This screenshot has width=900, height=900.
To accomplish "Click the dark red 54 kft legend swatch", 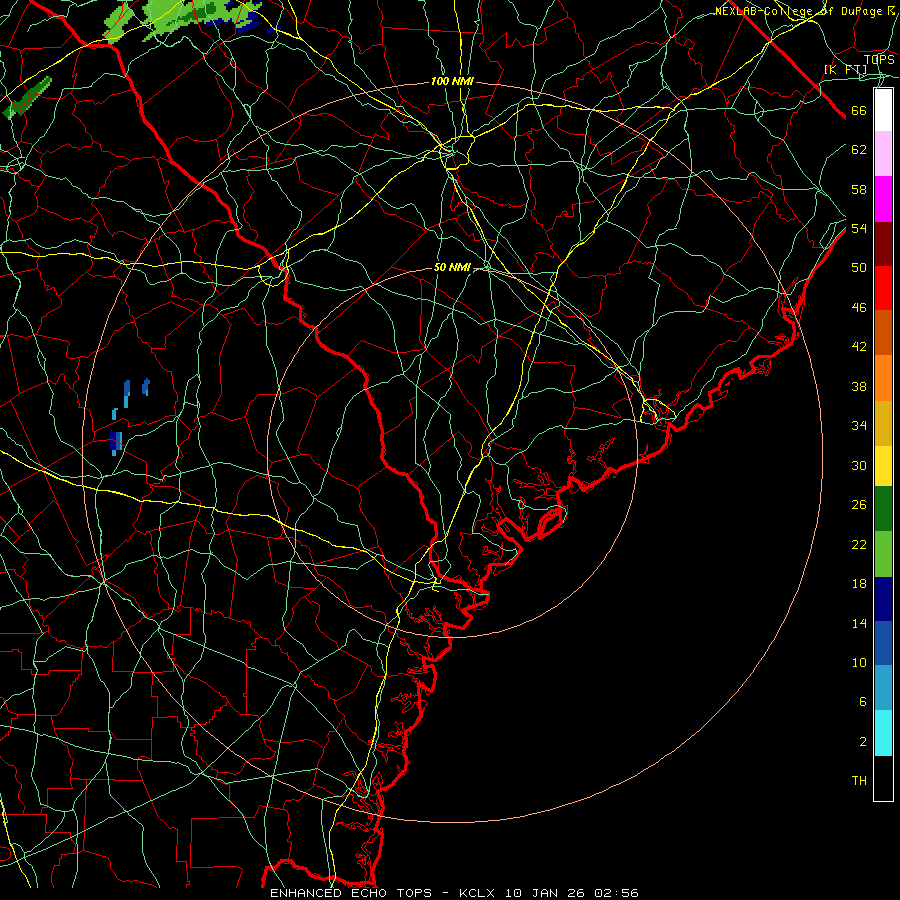I will tap(883, 243).
